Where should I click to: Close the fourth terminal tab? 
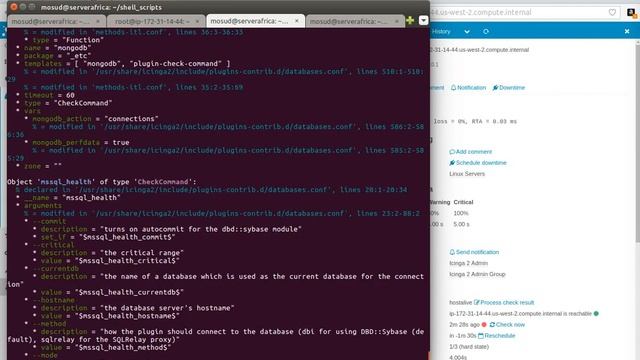tap(397, 21)
